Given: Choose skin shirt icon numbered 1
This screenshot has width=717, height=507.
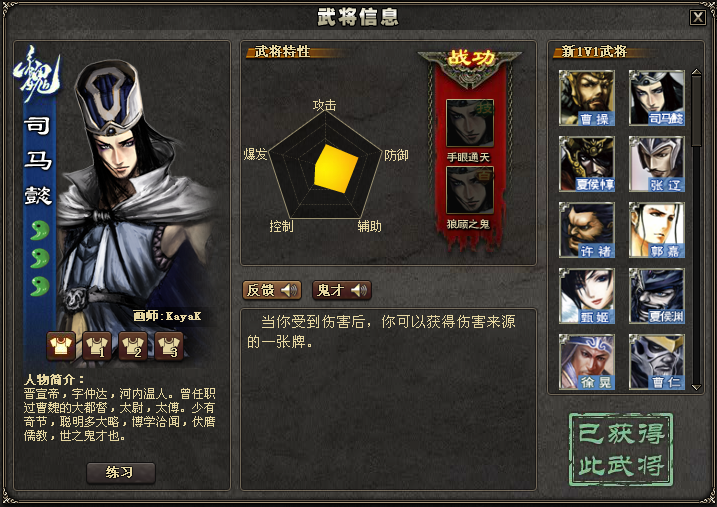Looking at the screenshot, I should 97,346.
